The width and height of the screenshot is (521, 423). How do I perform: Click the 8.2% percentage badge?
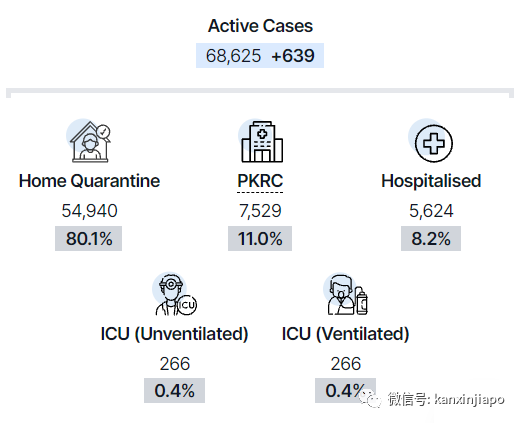click(x=431, y=239)
